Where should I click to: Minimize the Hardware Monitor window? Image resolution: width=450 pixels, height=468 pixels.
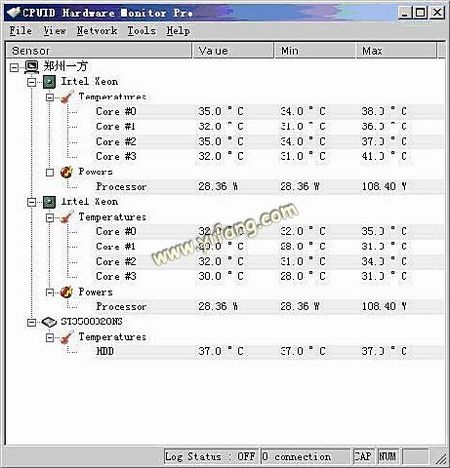click(405, 13)
